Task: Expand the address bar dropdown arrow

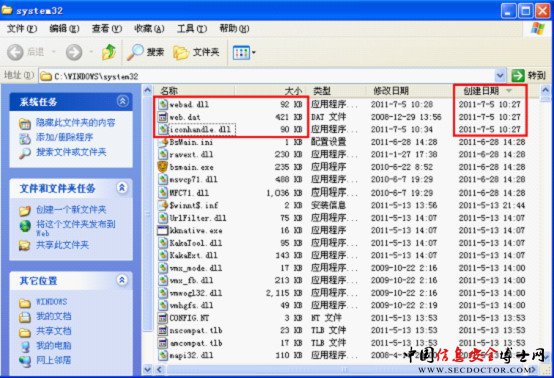Action: click(500, 75)
